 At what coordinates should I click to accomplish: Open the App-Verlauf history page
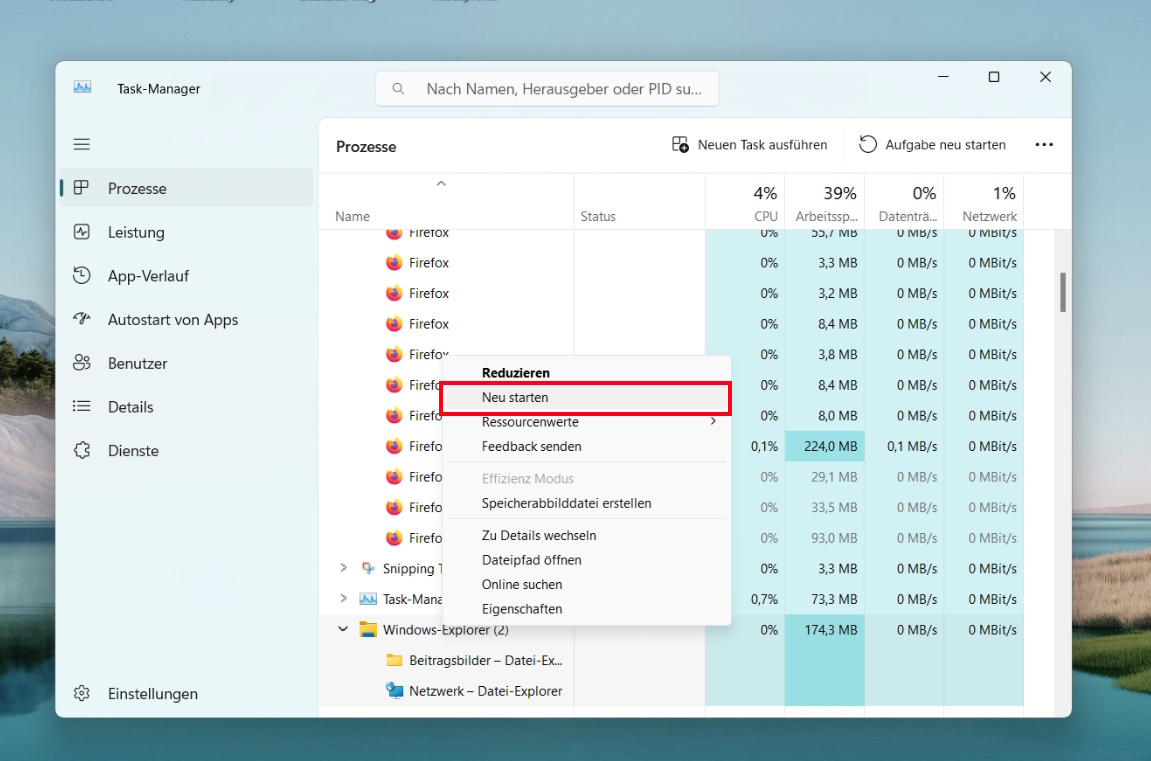click(148, 276)
